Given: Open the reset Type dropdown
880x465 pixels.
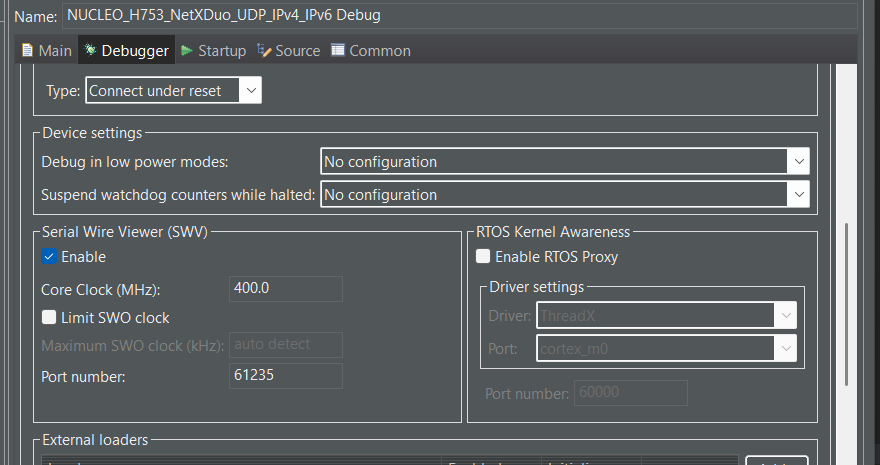Looking at the screenshot, I should (x=173, y=90).
